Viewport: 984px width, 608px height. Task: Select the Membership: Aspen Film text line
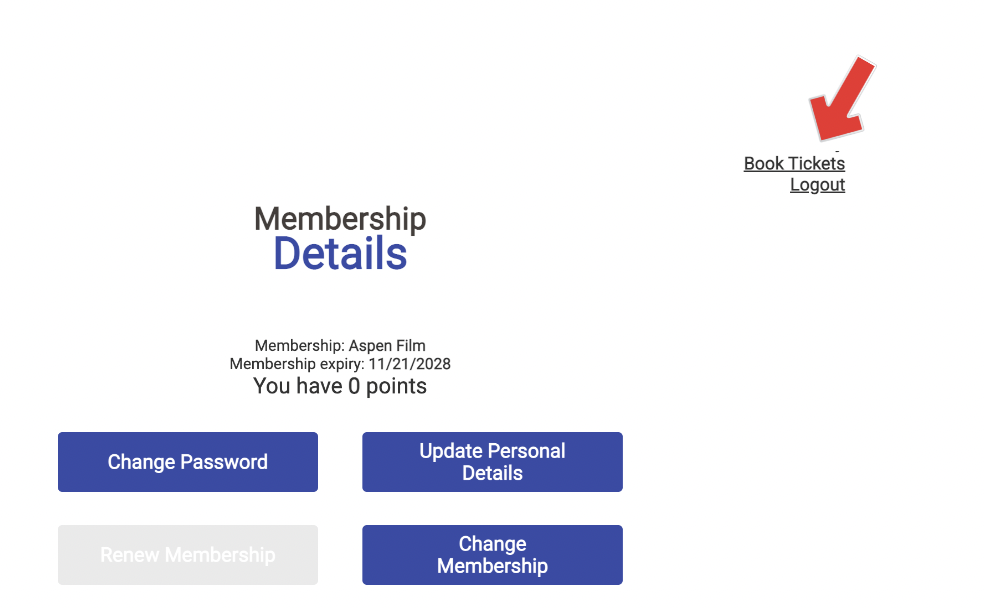tap(340, 346)
